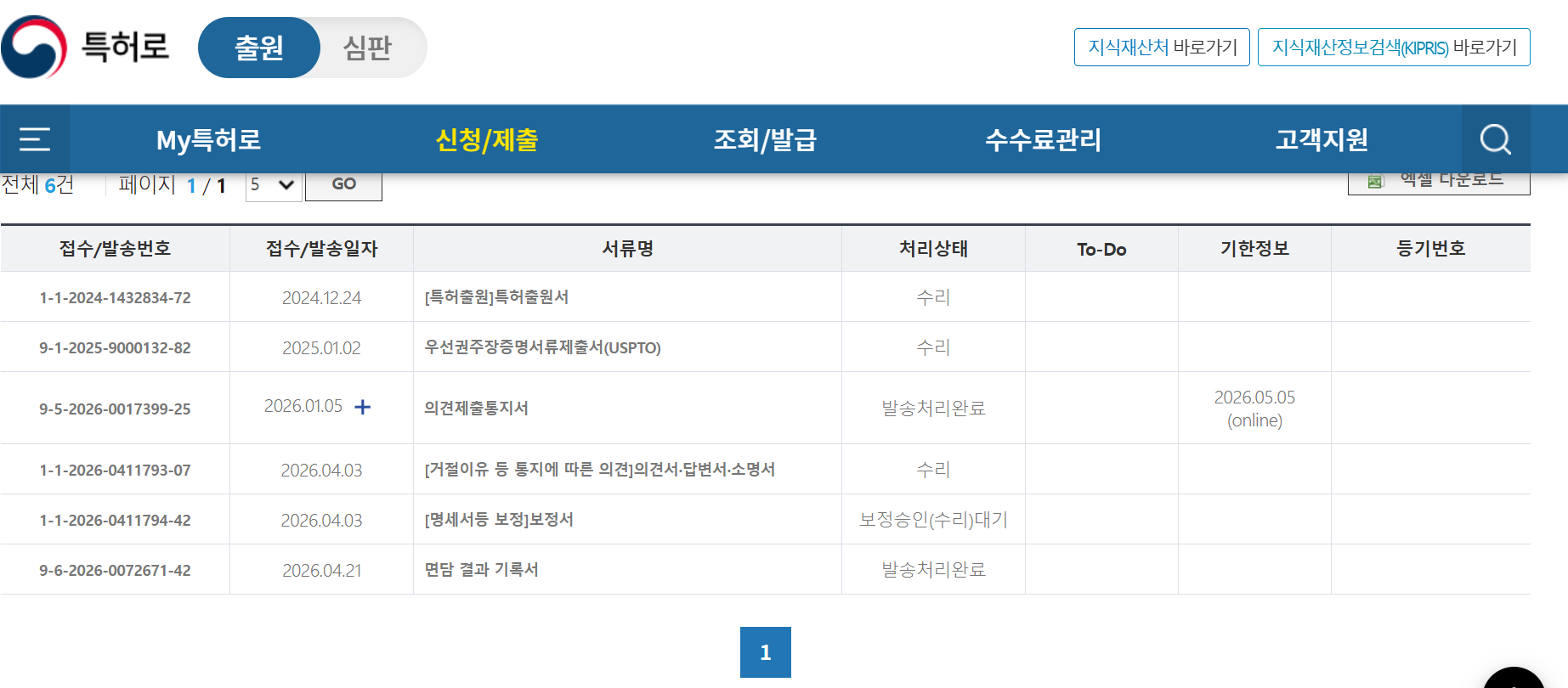This screenshot has height=688, width=1568.
Task: Click status 수리 for 의견서·답변서·소명서 row
Action: pos(933,469)
